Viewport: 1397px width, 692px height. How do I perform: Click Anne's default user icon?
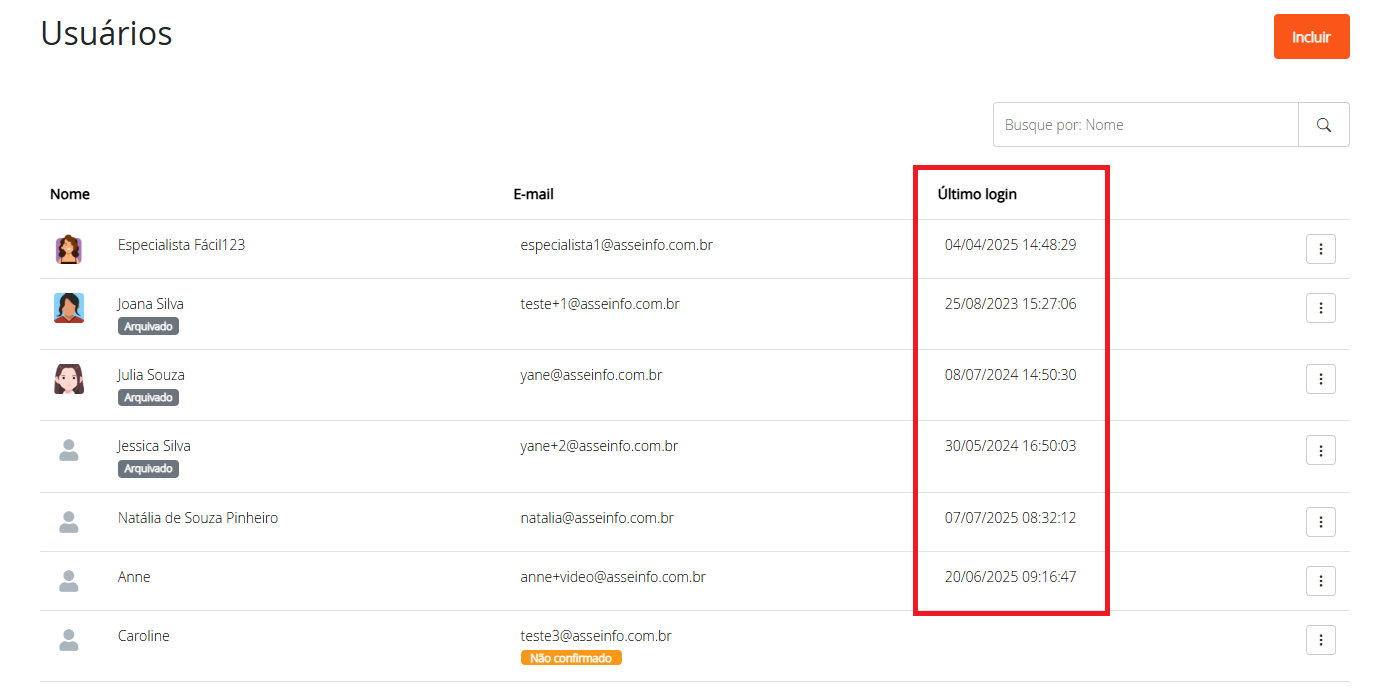69,581
